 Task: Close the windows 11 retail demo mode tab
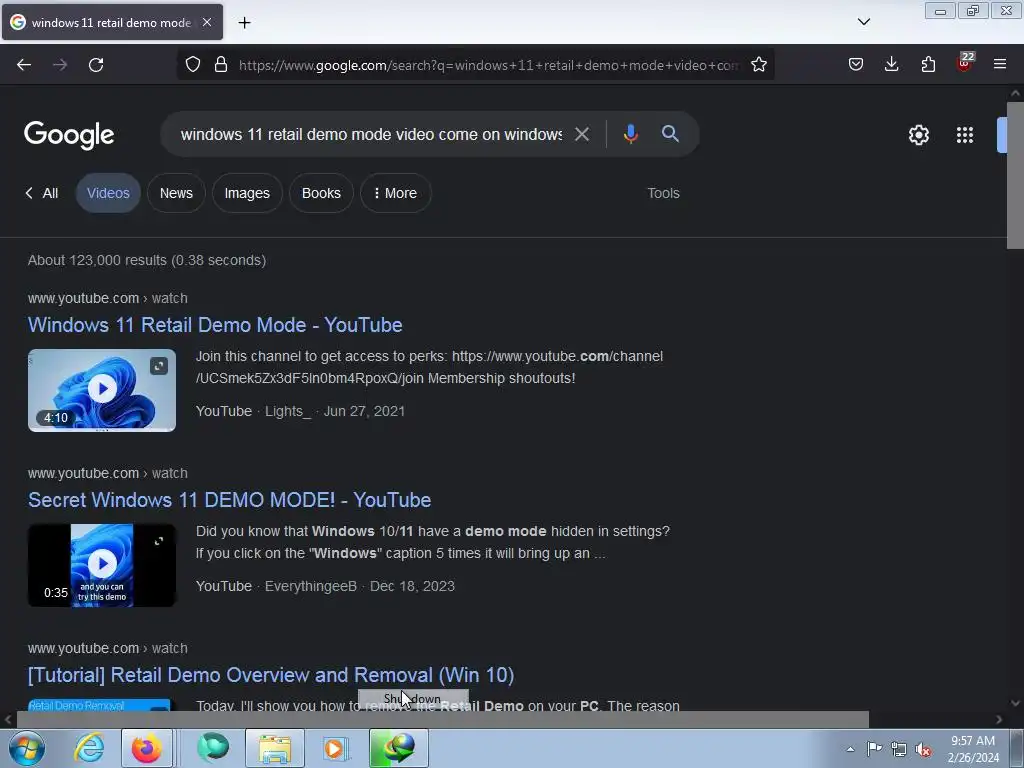[206, 22]
